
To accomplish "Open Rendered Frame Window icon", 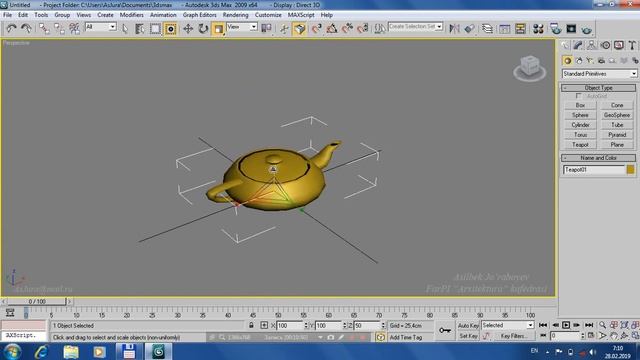I will point(571,29).
